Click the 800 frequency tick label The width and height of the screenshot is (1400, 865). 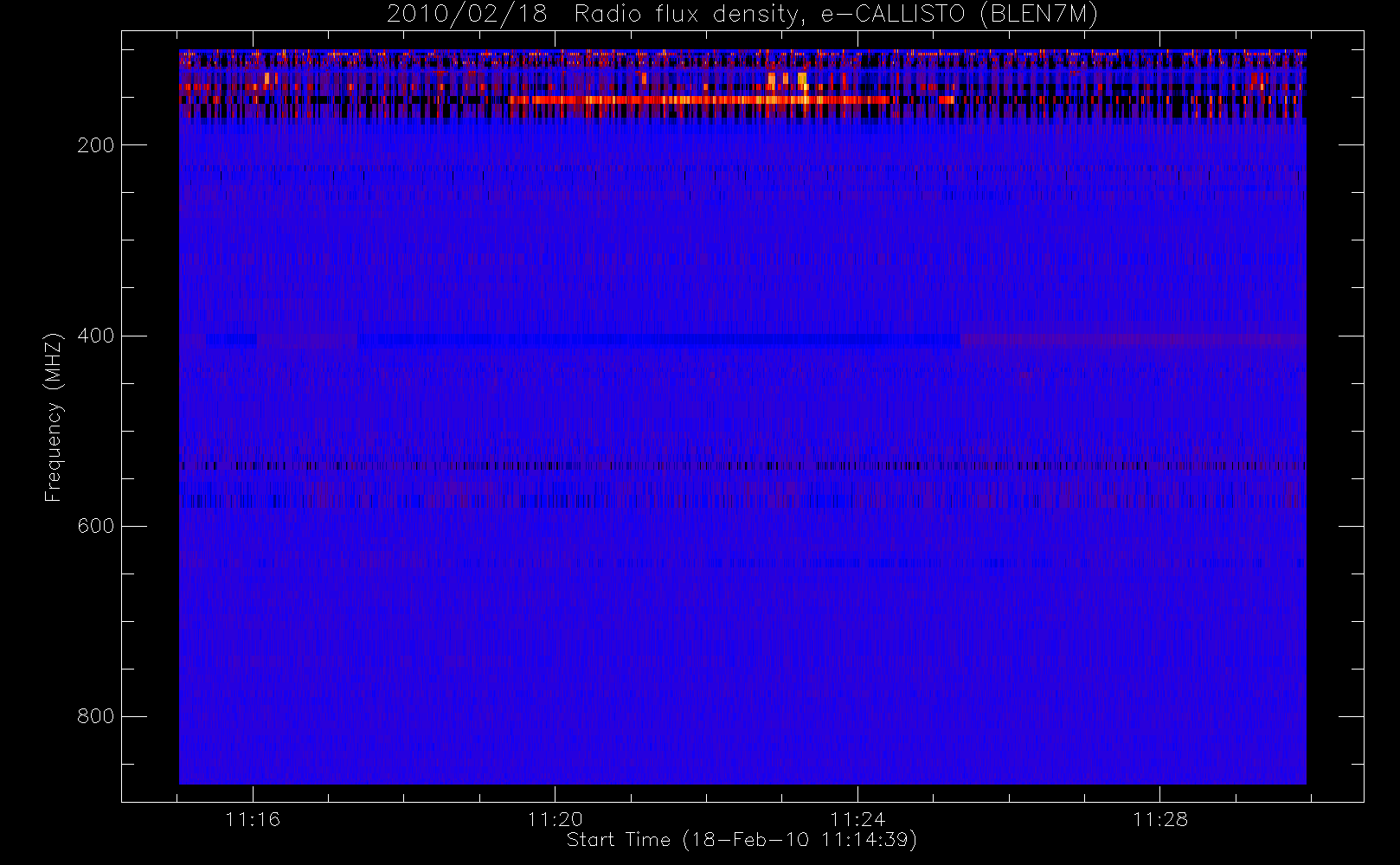pos(96,716)
